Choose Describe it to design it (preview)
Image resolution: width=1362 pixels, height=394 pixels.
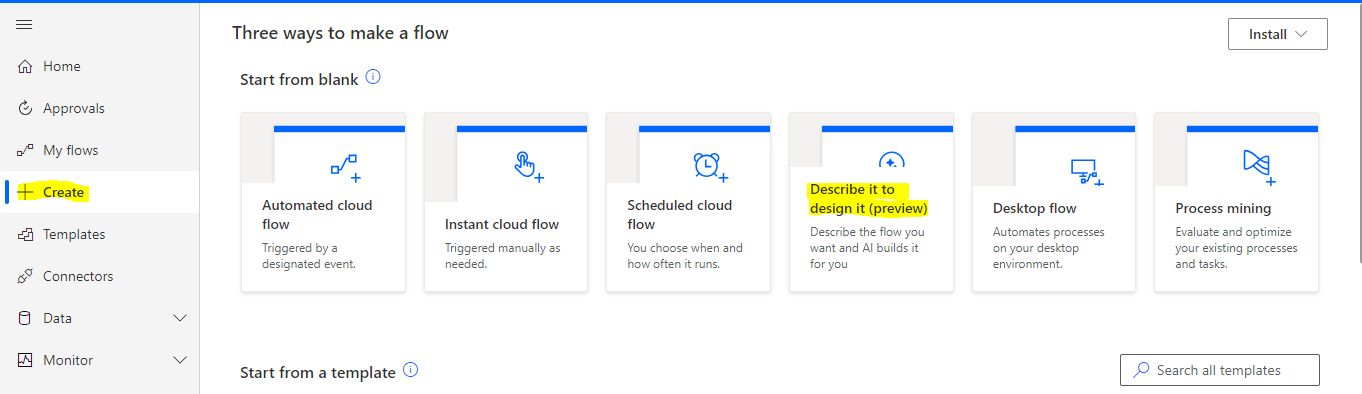[x=869, y=199]
